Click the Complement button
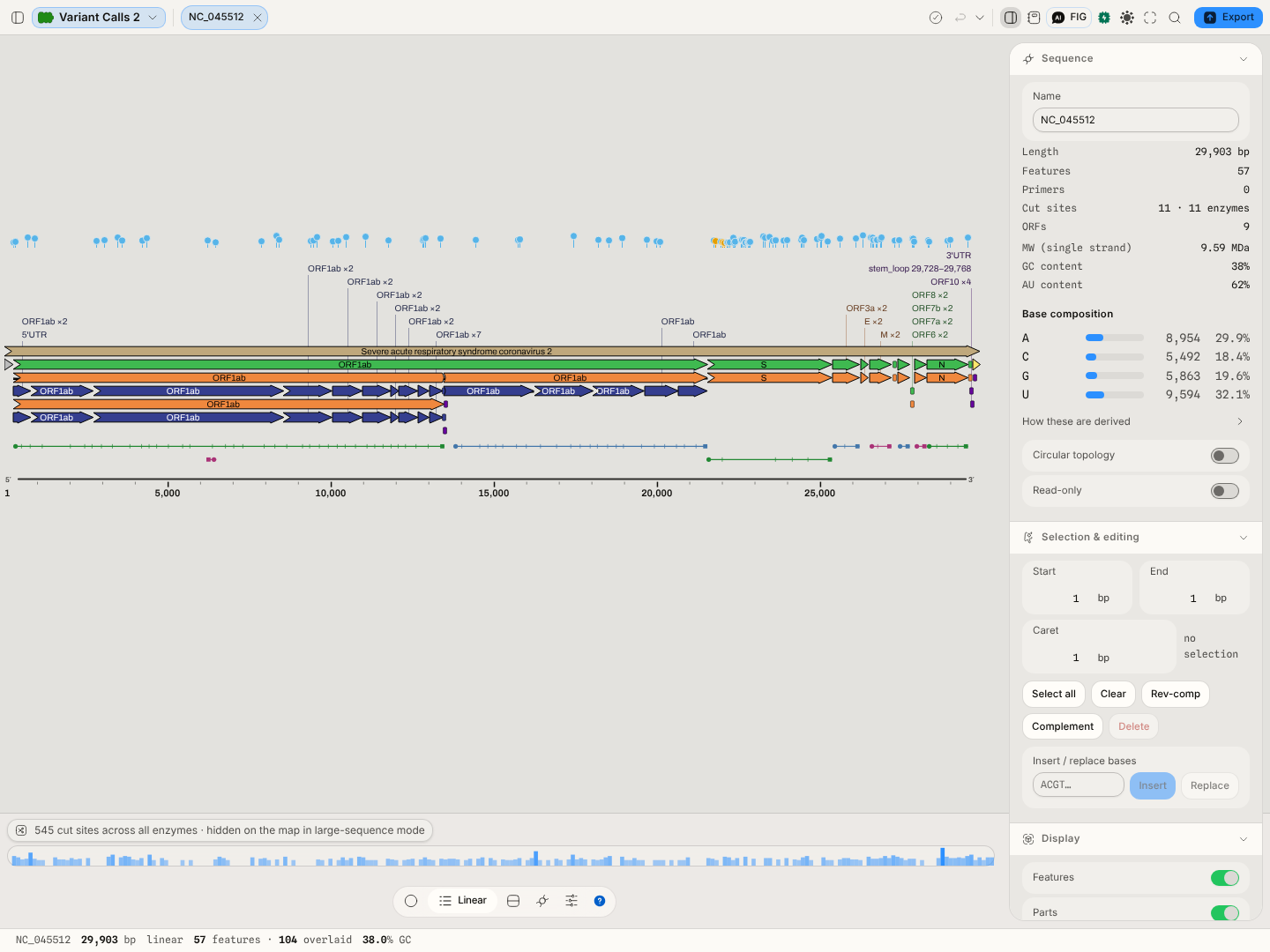Viewport: 1270px width, 952px height. [x=1063, y=727]
